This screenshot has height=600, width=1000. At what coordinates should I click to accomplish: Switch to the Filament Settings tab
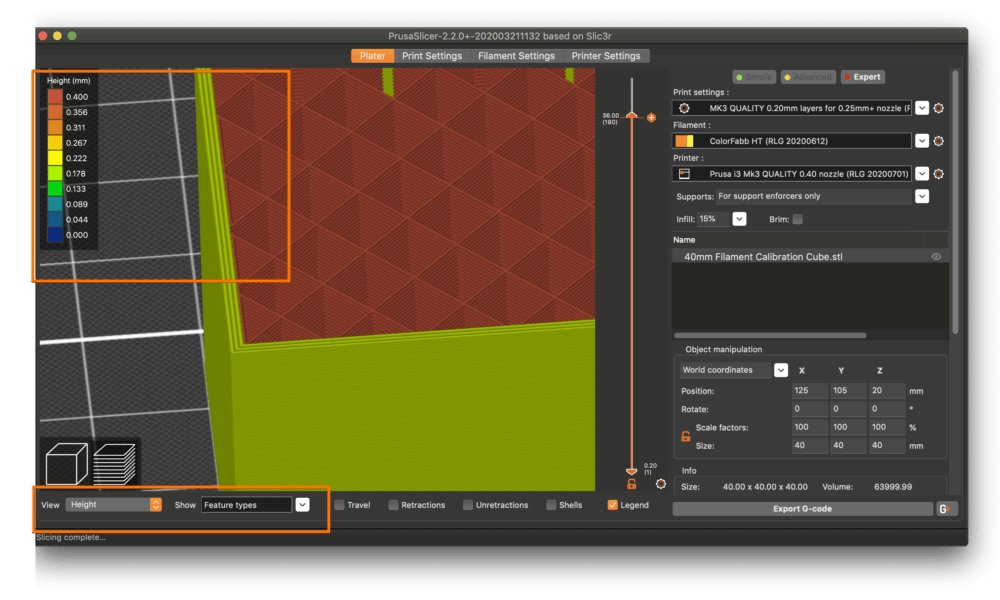[516, 56]
